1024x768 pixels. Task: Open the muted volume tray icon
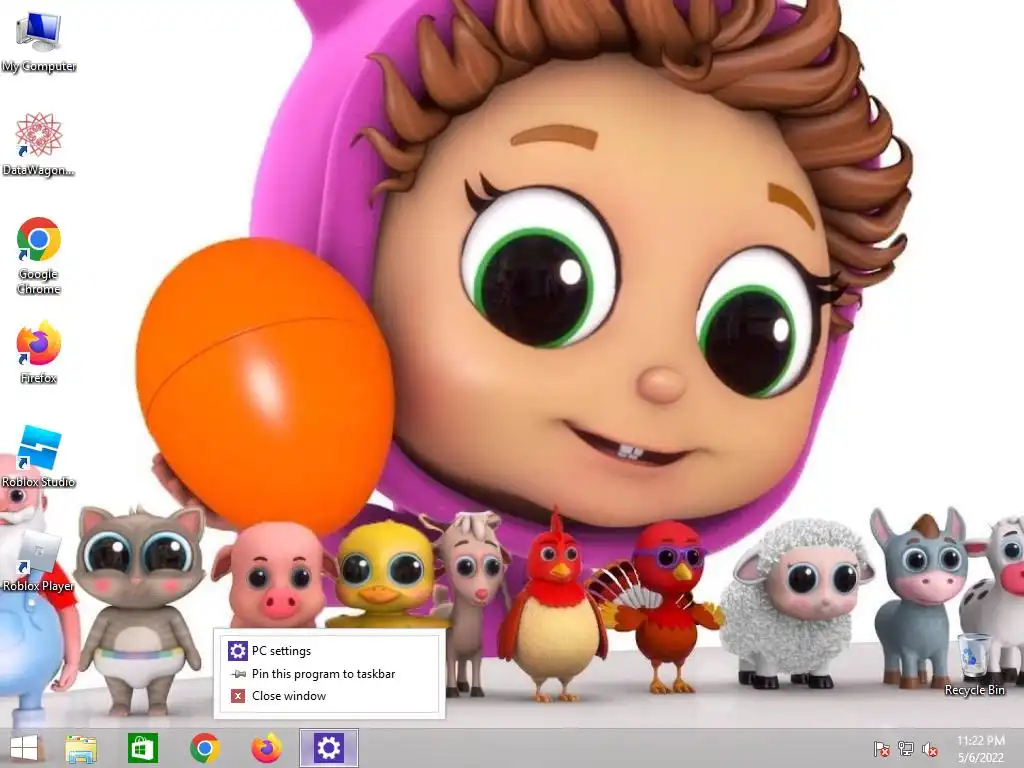point(930,749)
